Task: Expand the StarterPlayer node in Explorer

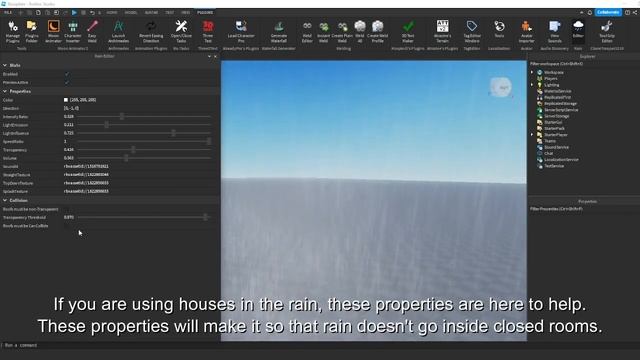Action: 532,135
